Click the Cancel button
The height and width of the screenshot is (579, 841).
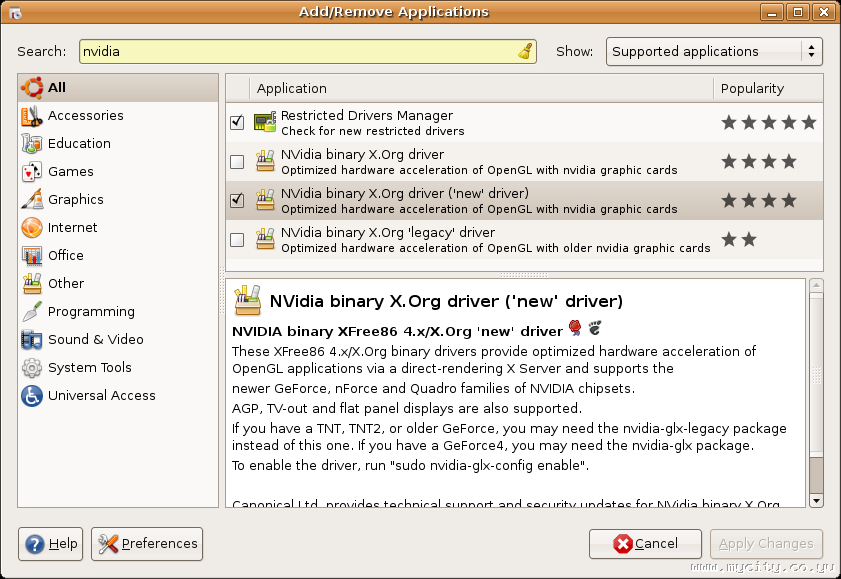645,544
